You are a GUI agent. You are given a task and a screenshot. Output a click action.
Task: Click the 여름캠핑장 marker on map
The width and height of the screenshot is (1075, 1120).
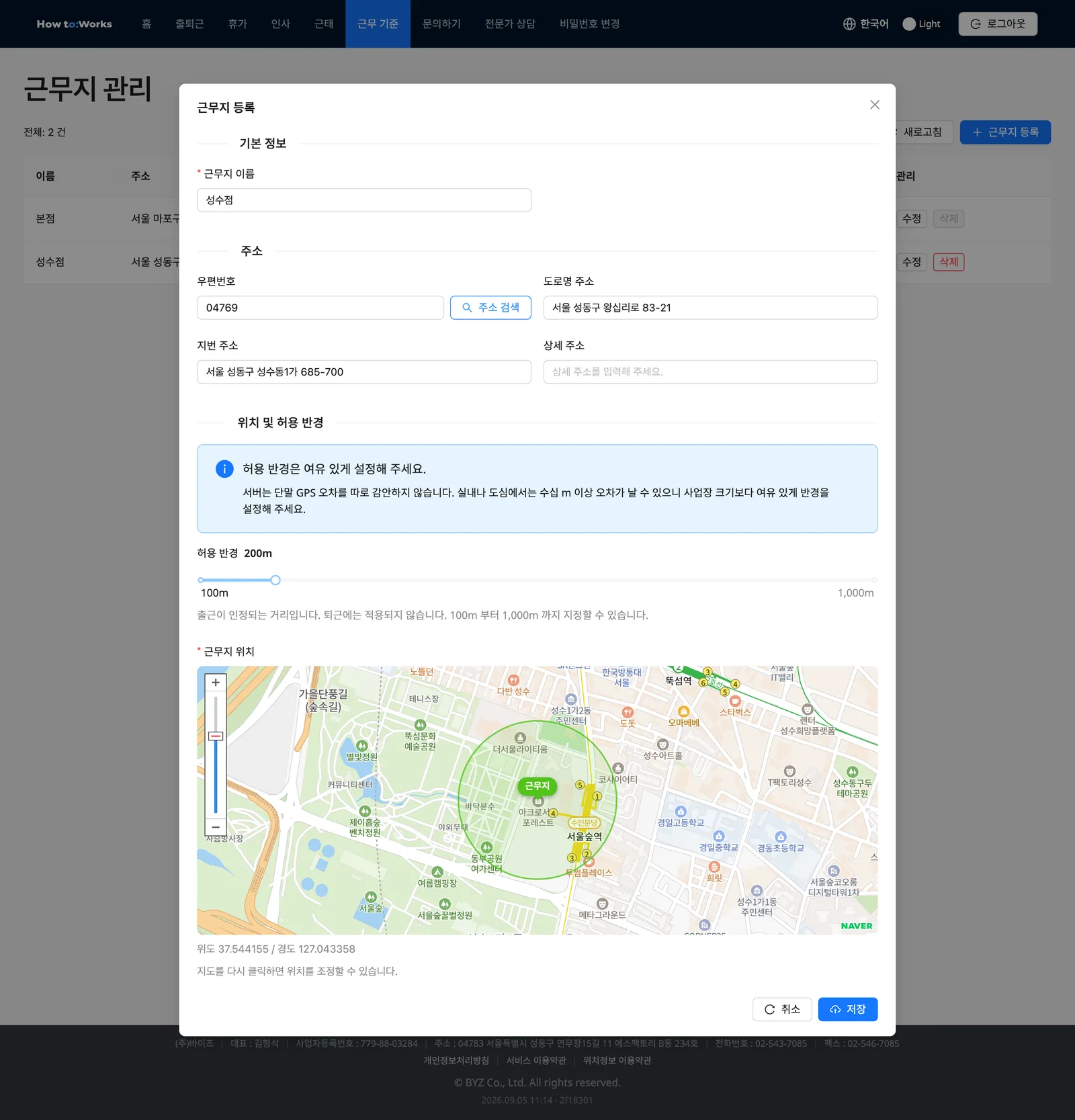pyautogui.click(x=437, y=872)
